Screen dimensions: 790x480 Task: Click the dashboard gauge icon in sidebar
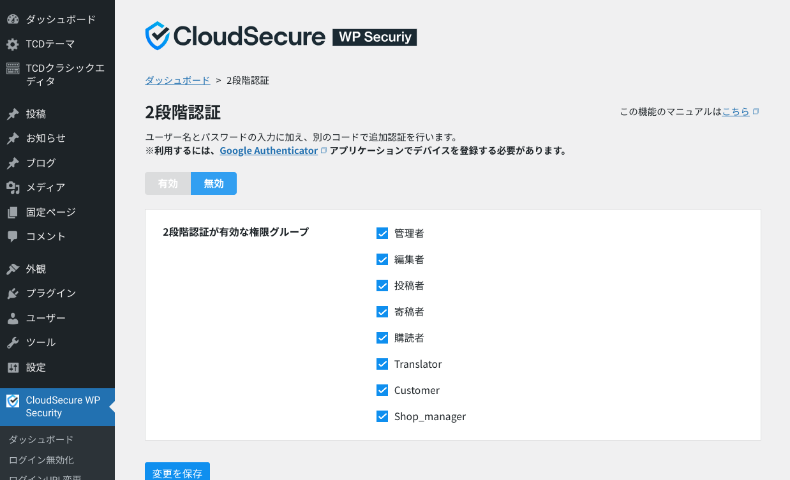coord(13,19)
